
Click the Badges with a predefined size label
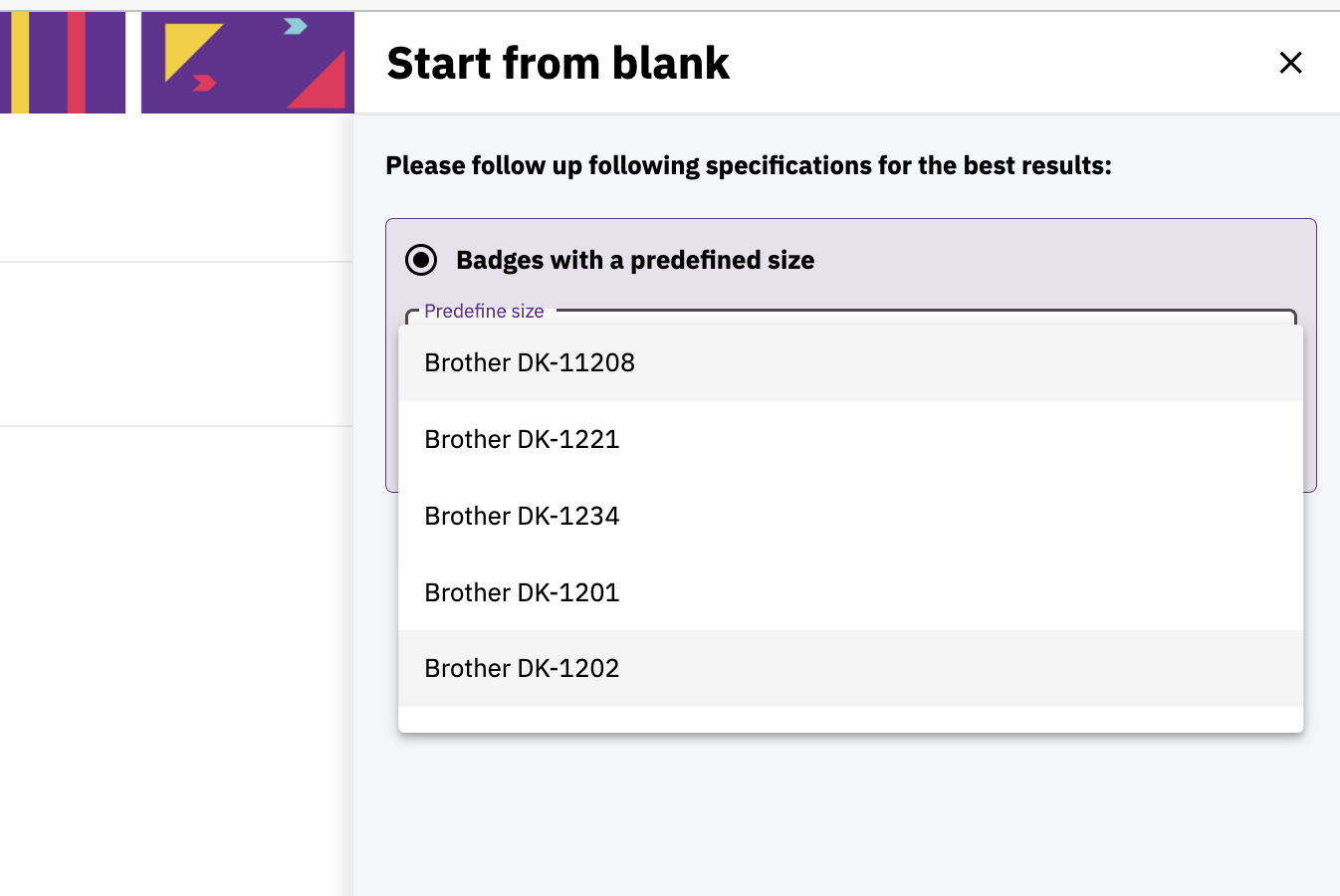point(635,260)
